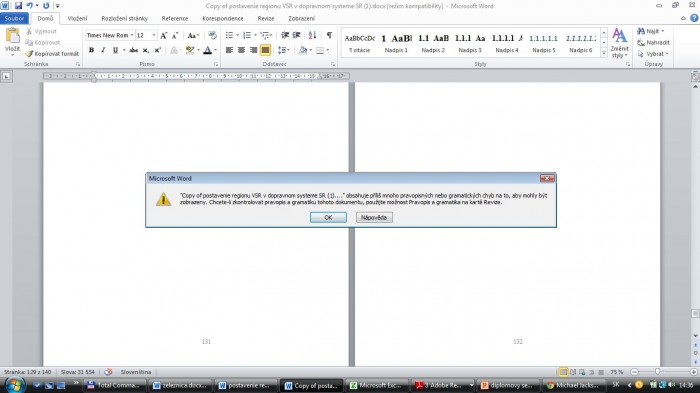Expand the Times New Roman font dropdown
700x393 pixels.
(x=132, y=35)
